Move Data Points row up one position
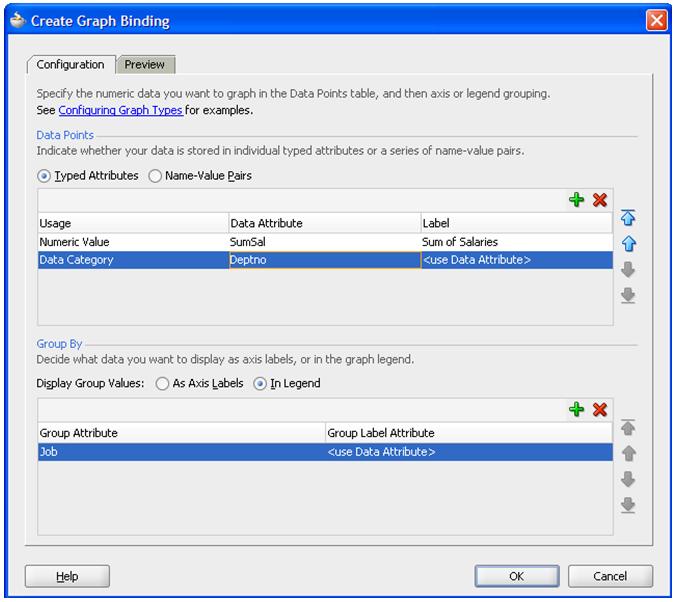 [x=629, y=244]
